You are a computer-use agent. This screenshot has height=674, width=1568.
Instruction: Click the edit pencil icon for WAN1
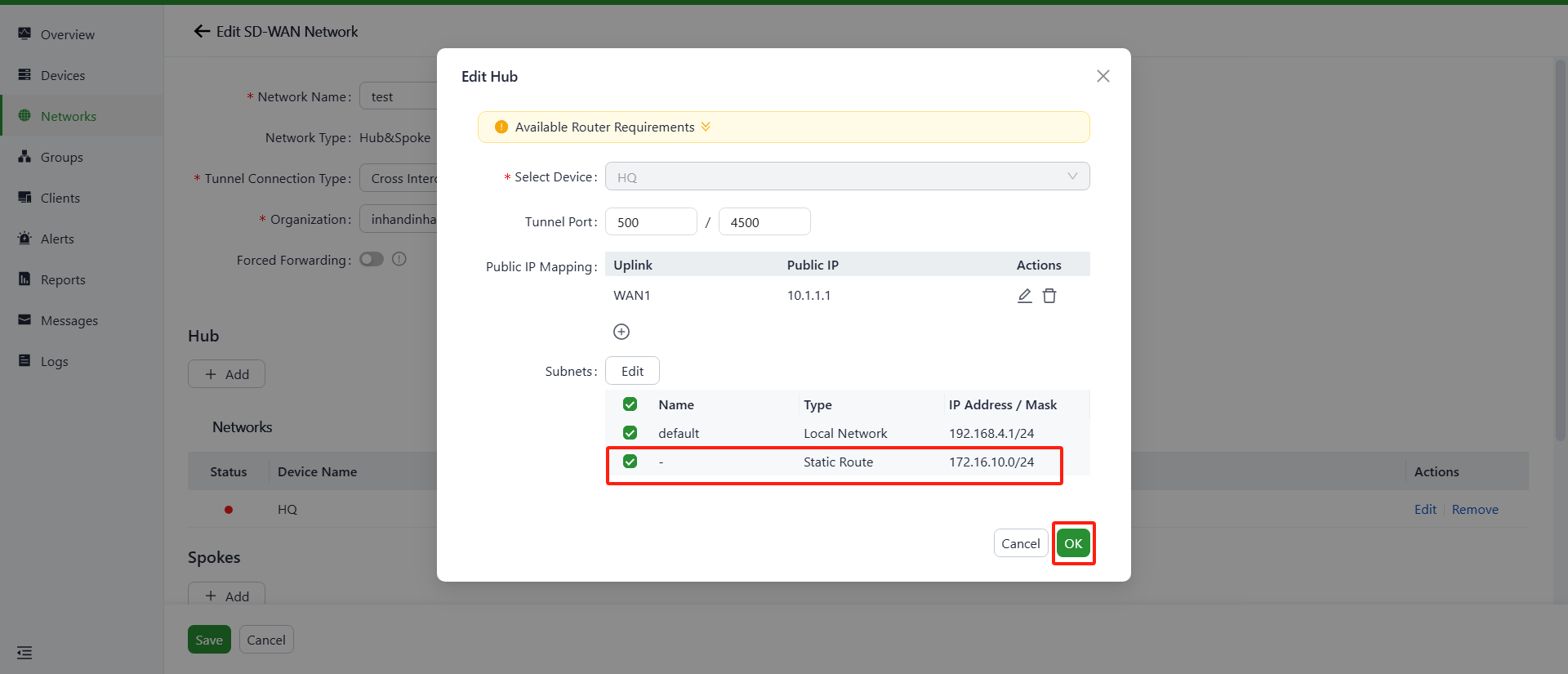coord(1024,296)
